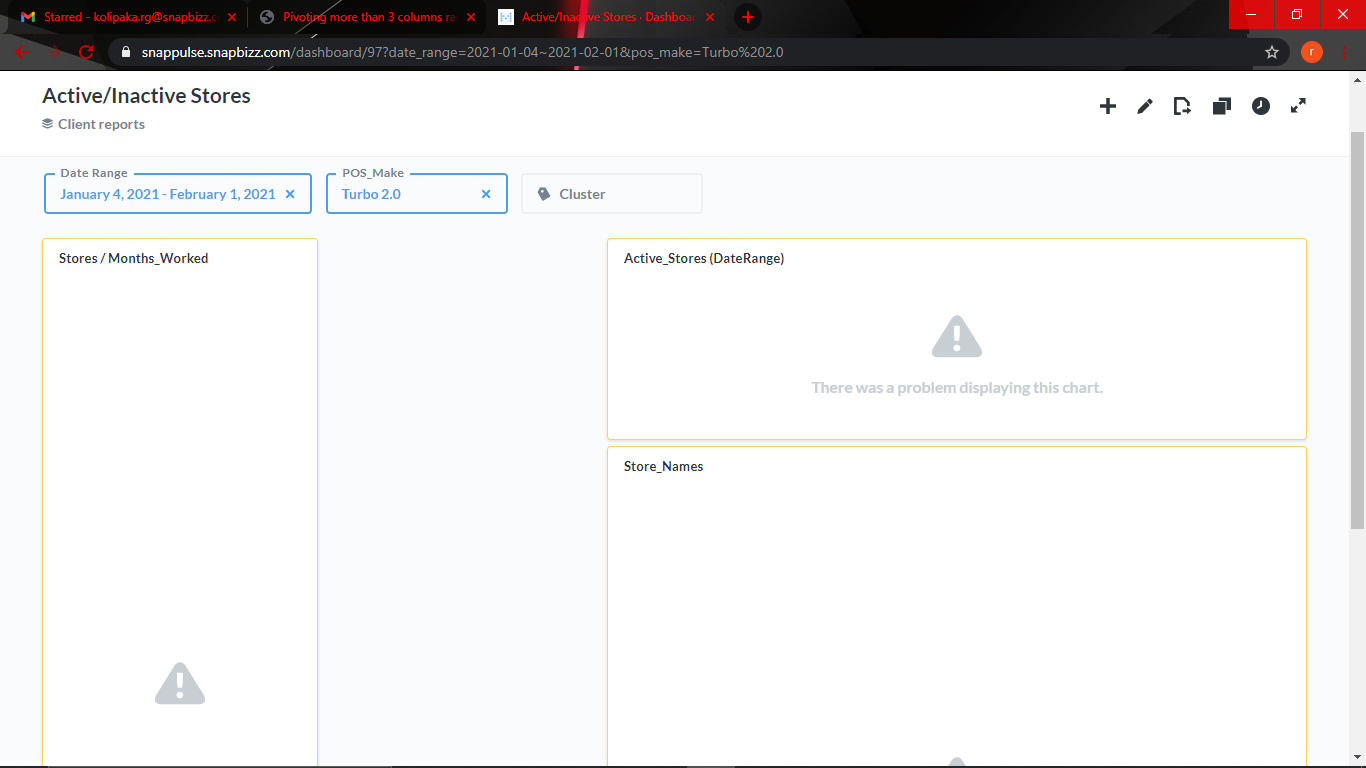Open the browser profile avatar

[x=1311, y=51]
